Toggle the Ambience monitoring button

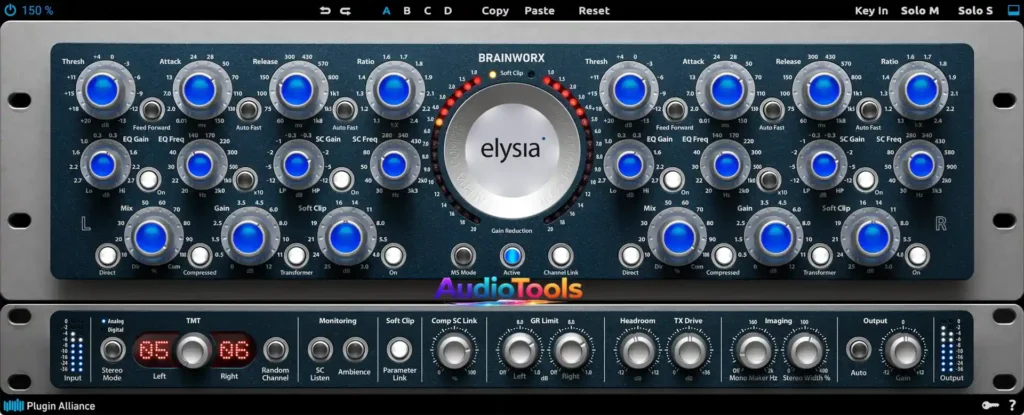pyautogui.click(x=355, y=350)
